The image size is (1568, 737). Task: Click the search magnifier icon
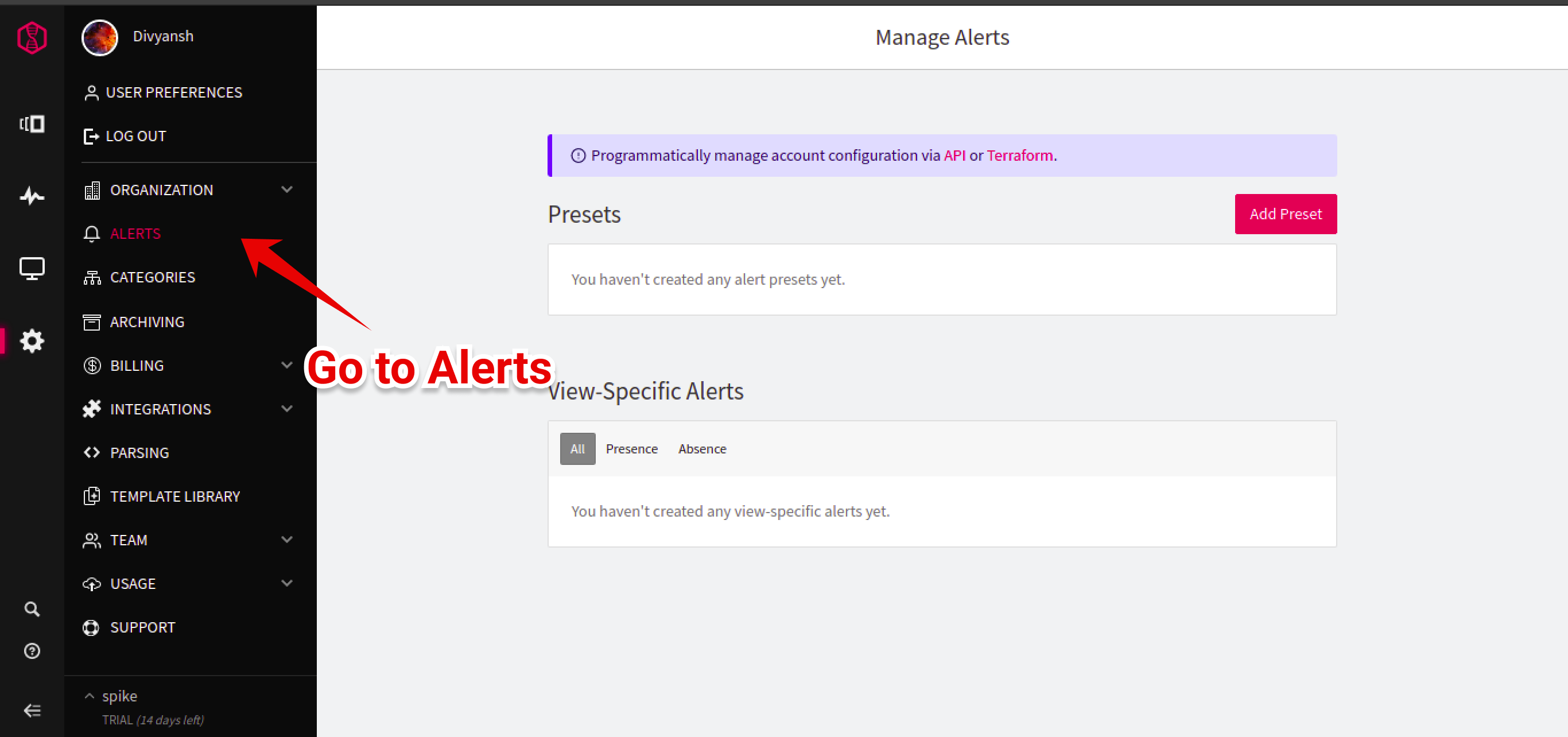[32, 609]
